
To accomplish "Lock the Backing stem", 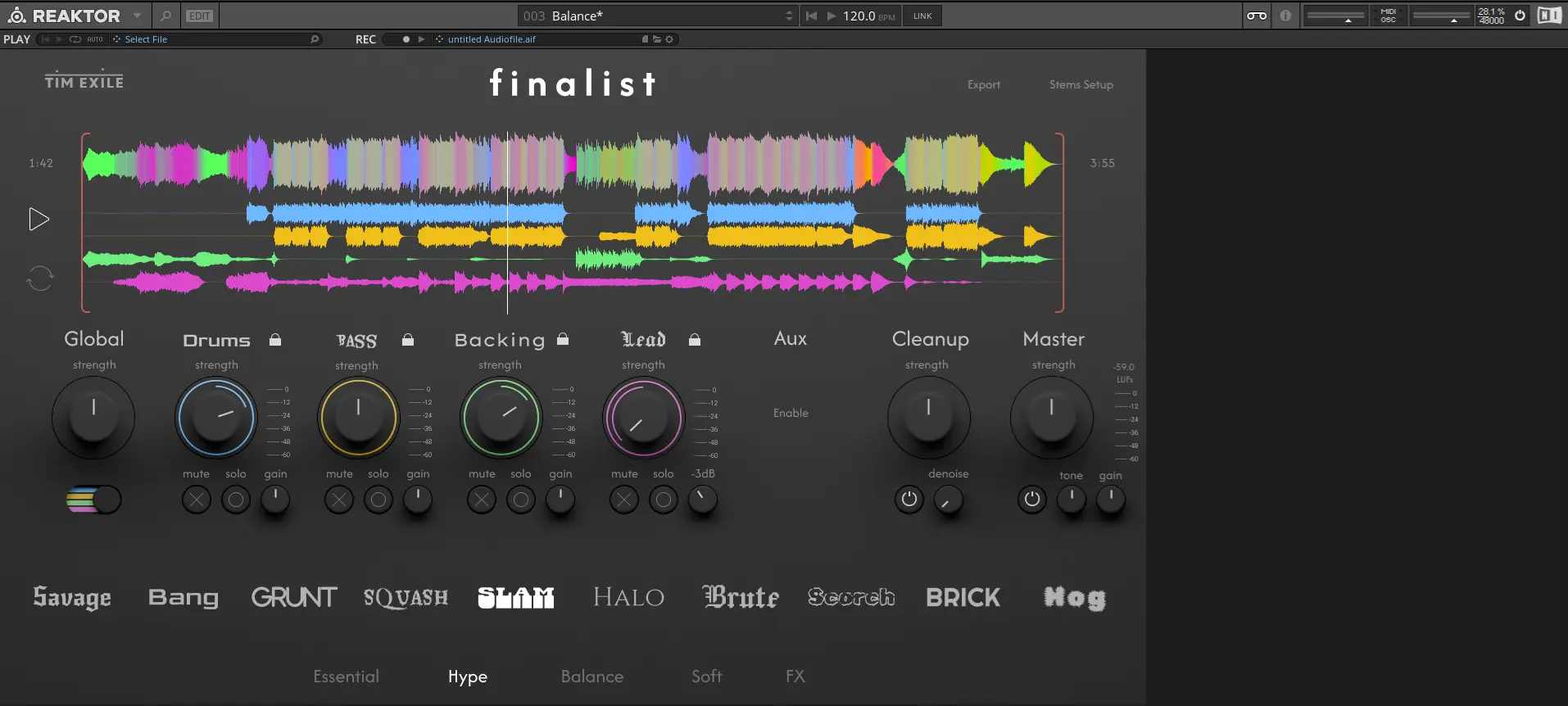I will click(563, 339).
